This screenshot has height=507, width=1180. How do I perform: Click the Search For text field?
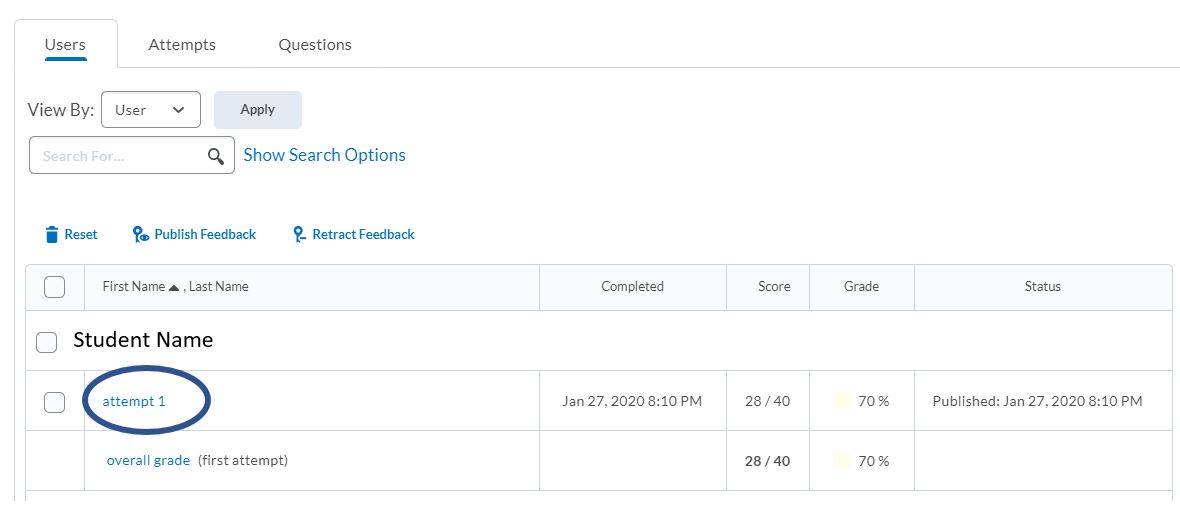pyautogui.click(x=120, y=156)
